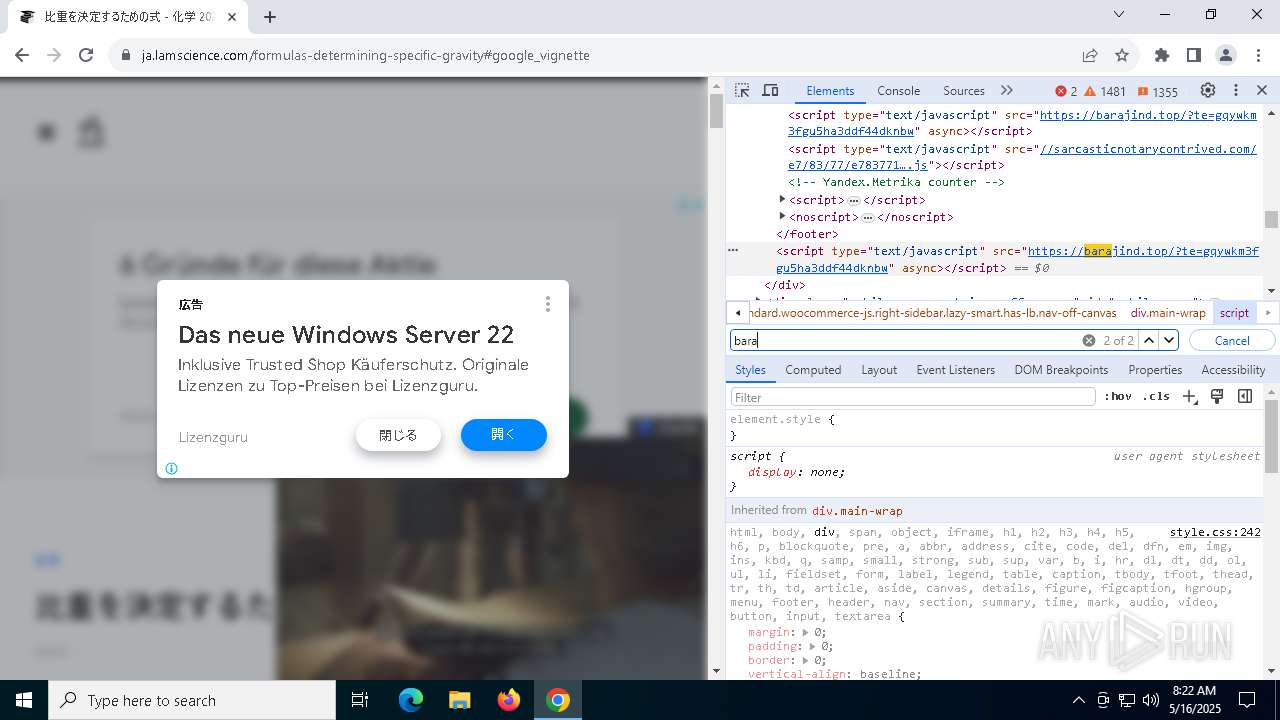Show more DevTools tabs chevron

point(1006,90)
